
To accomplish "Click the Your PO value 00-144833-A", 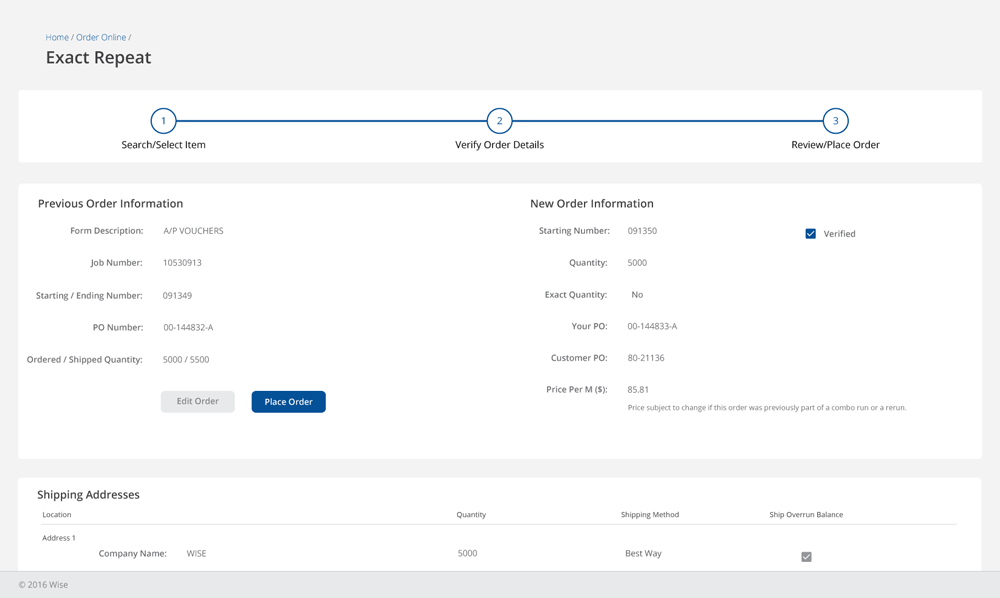I will coord(652,327).
